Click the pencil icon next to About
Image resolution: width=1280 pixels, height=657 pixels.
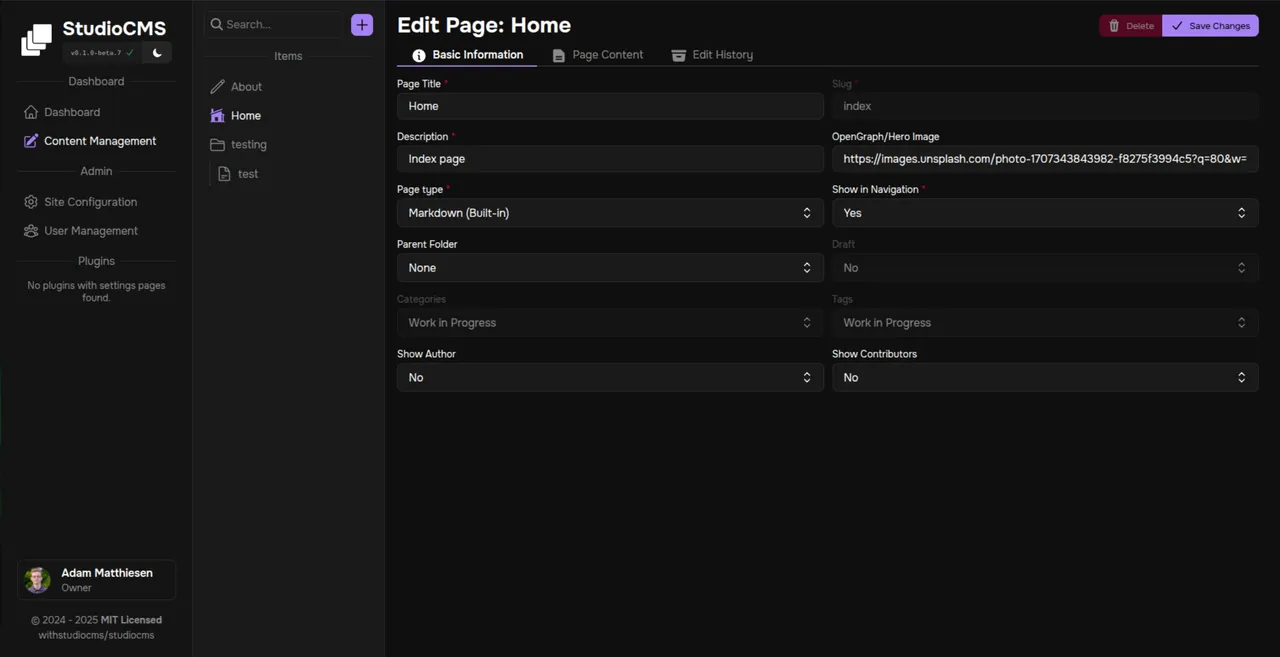click(217, 86)
